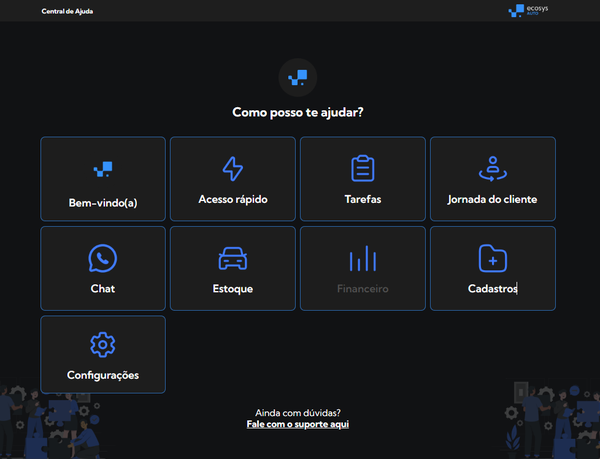Open the Configurações label text

pyautogui.click(x=102, y=375)
